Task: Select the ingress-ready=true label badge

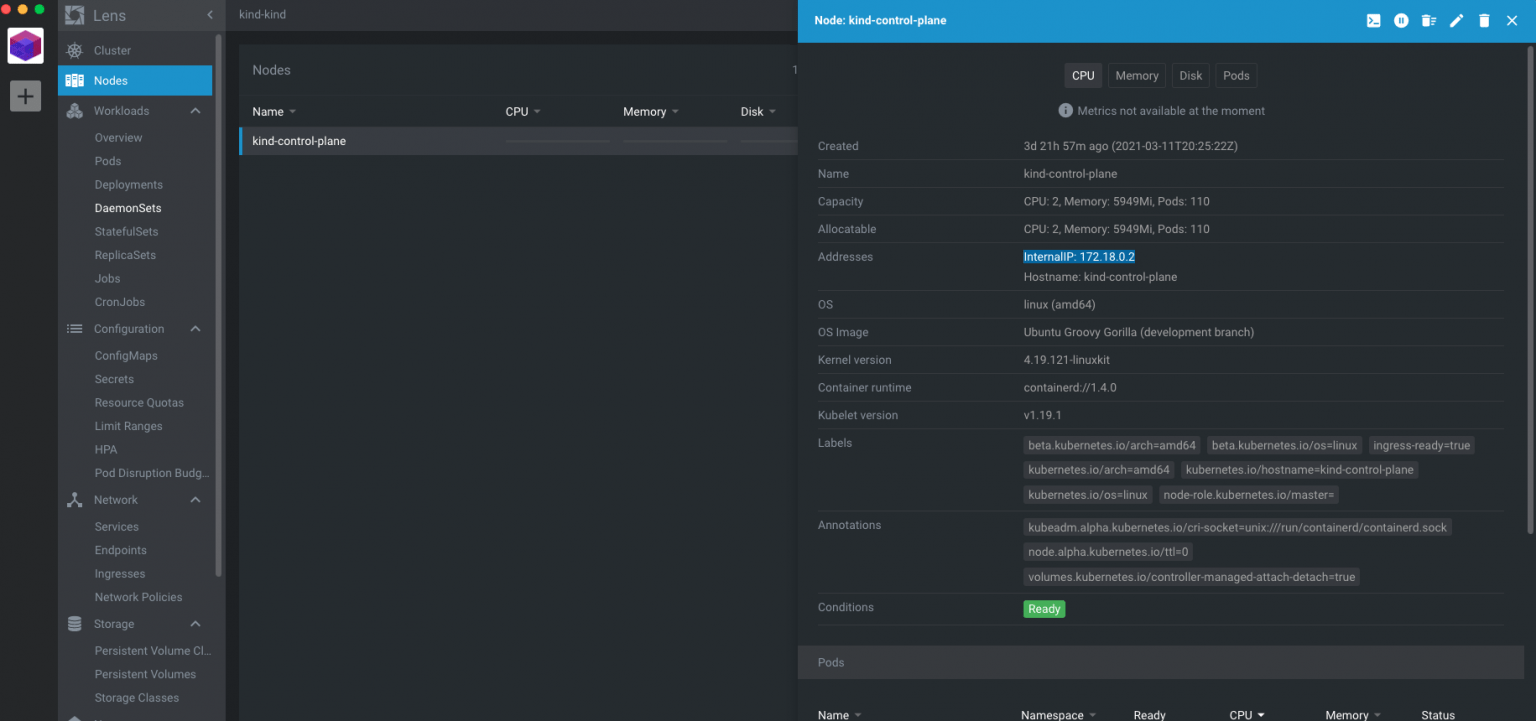Action: click(1422, 445)
